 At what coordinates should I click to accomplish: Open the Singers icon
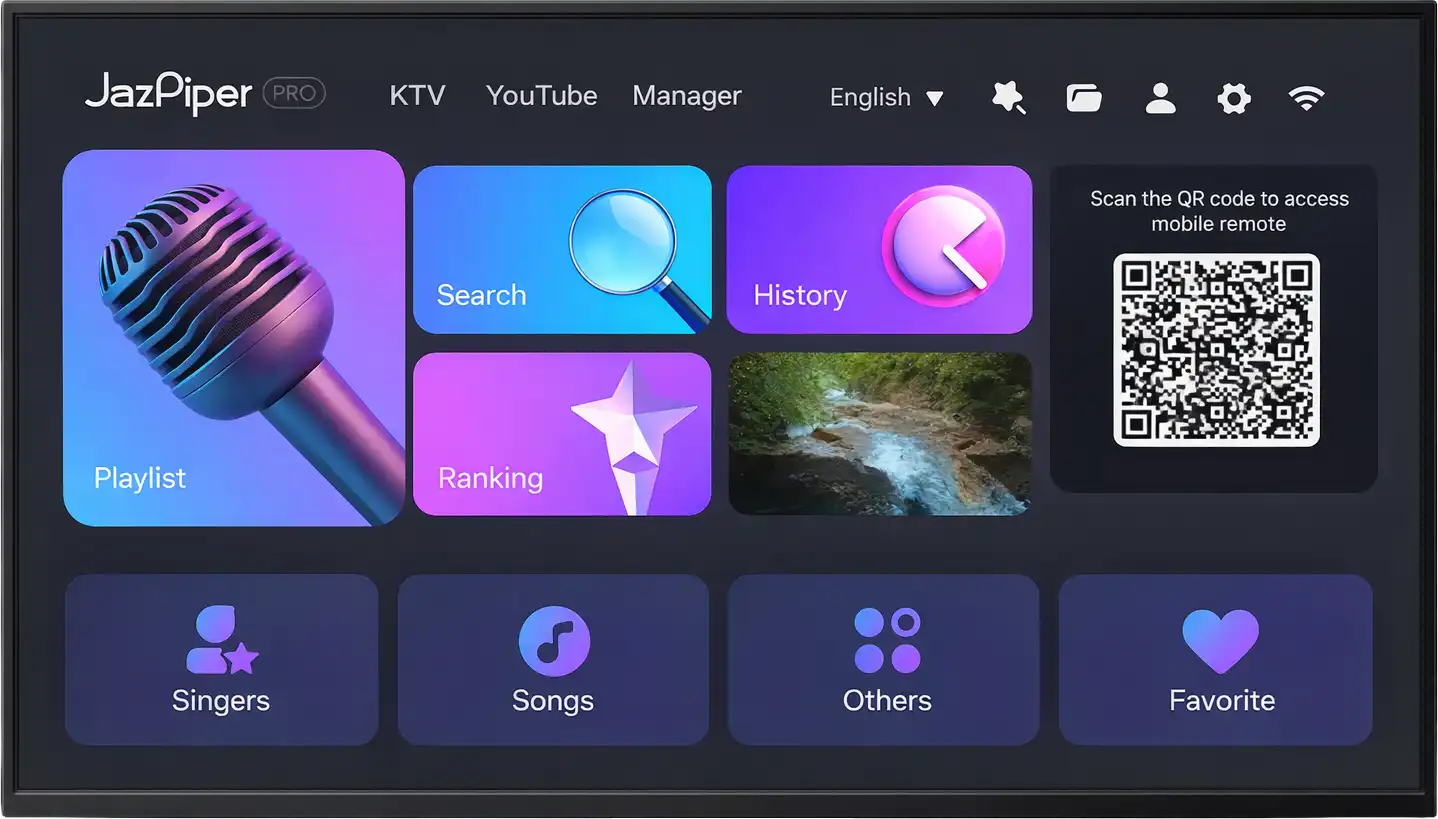221,640
